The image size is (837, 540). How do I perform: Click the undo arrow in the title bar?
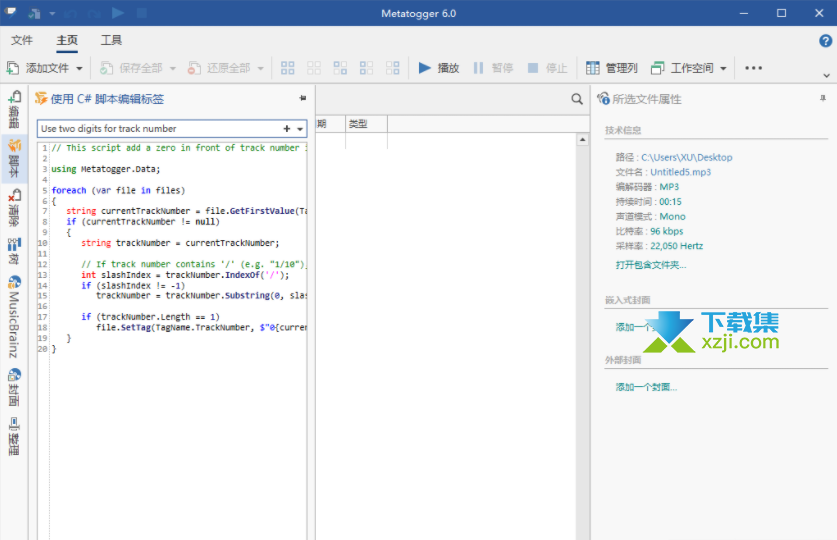(70, 13)
